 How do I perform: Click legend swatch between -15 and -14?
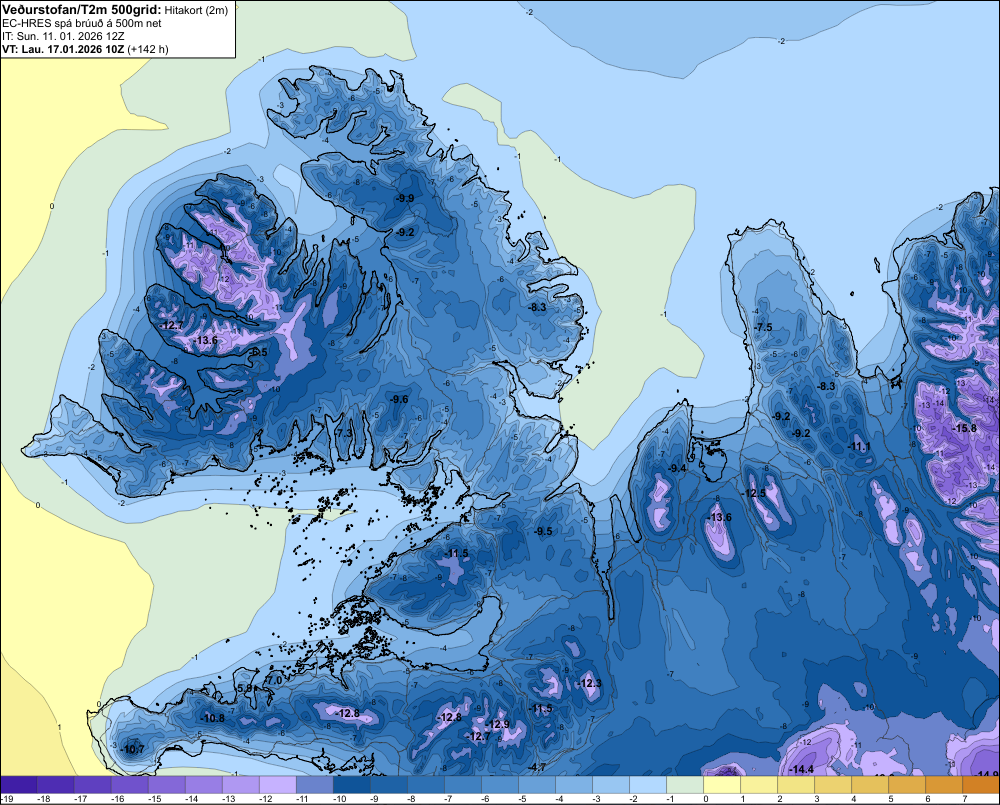coord(166,785)
